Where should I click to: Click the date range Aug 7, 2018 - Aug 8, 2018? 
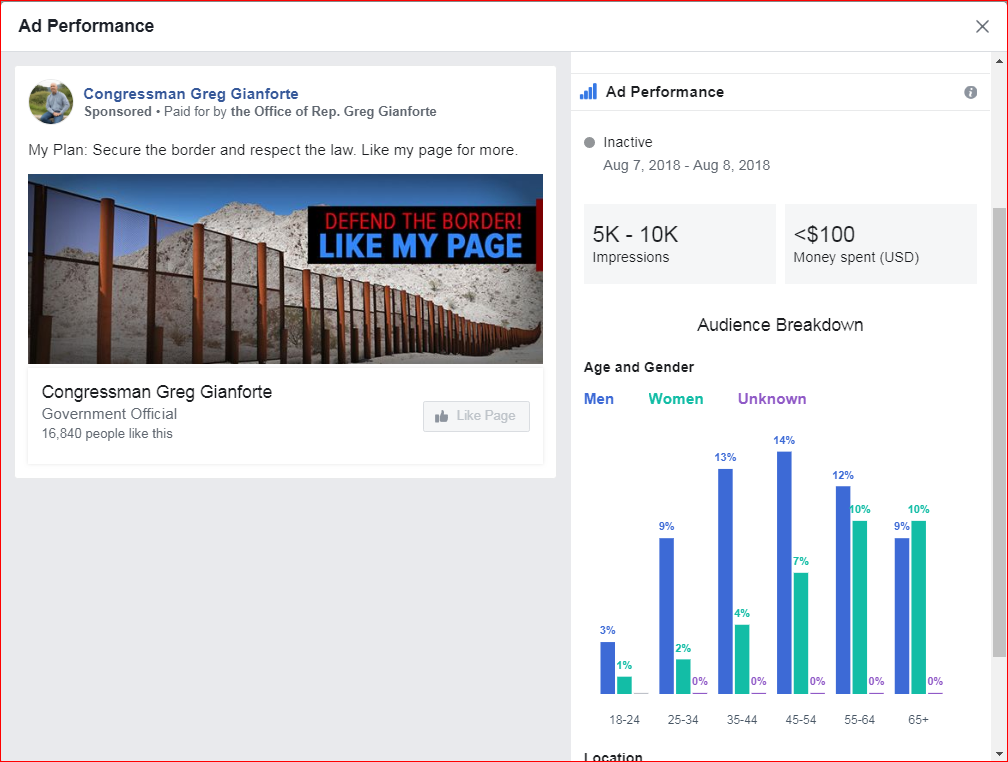686,165
